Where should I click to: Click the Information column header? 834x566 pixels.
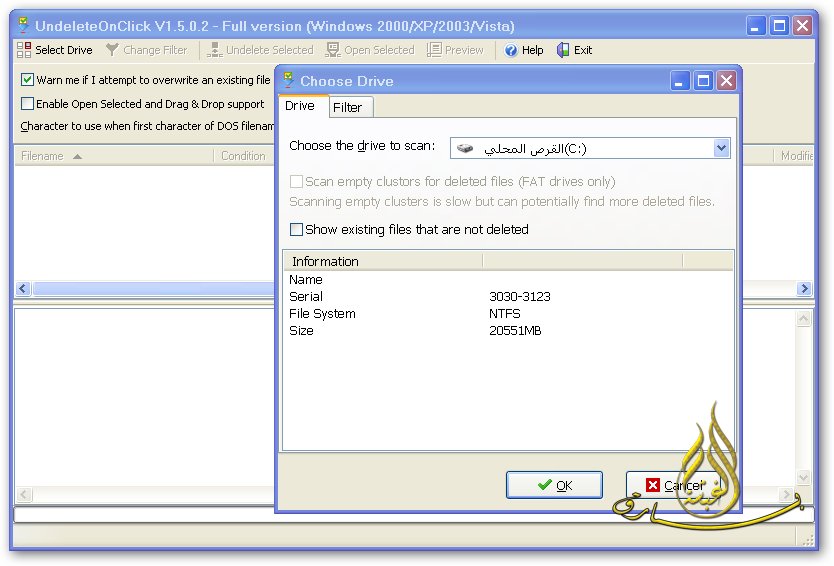[x=383, y=261]
